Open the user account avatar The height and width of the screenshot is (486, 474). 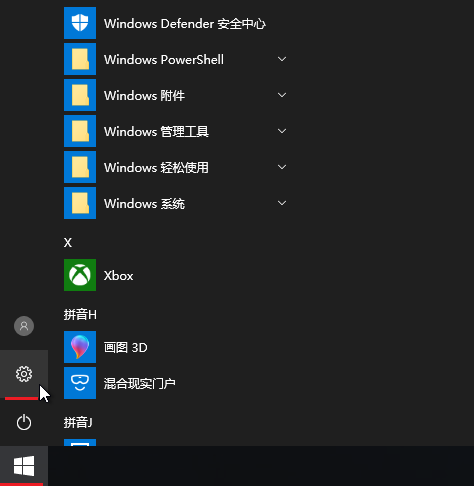pyautogui.click(x=24, y=326)
